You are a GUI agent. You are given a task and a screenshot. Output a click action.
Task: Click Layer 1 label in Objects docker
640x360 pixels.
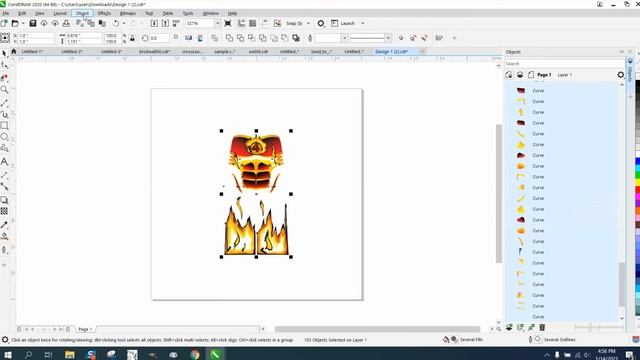click(564, 75)
